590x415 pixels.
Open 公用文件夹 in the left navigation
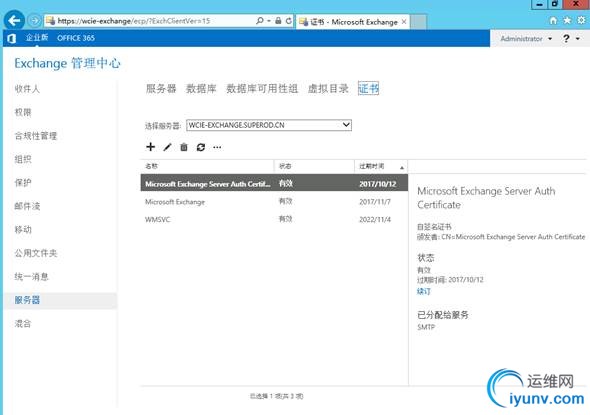coord(36,253)
